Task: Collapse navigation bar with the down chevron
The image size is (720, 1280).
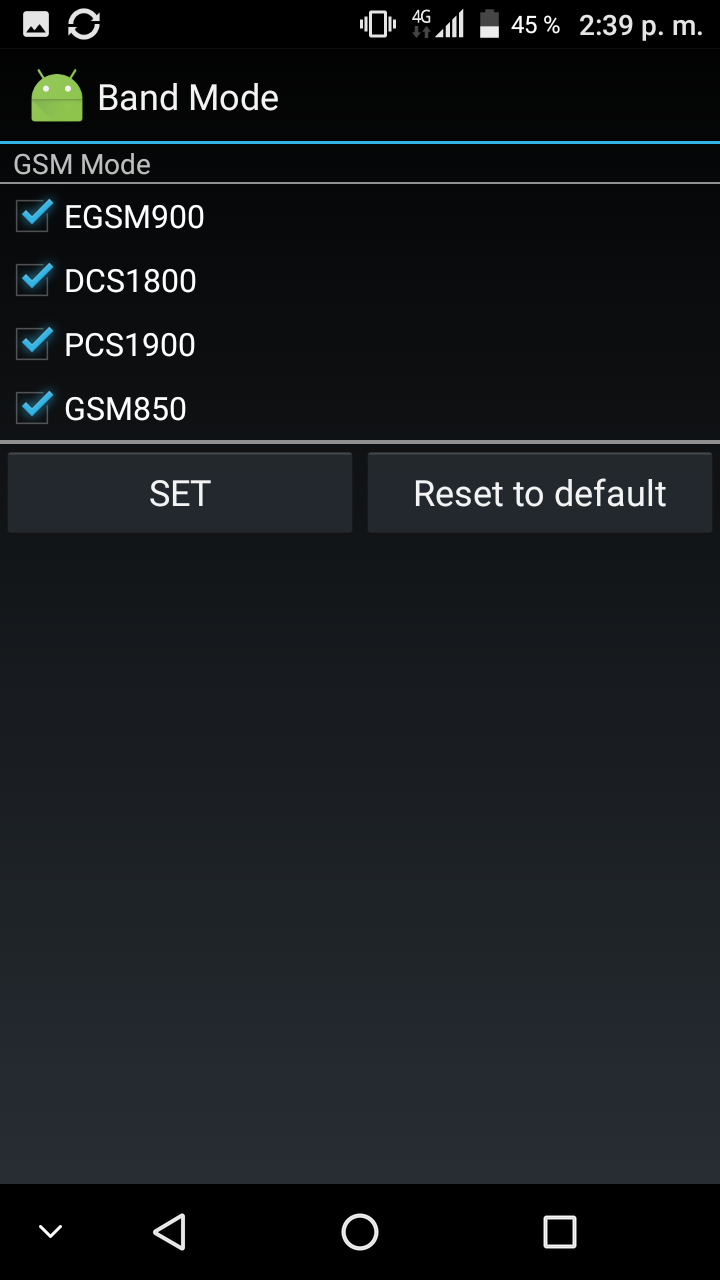Action: point(50,1232)
